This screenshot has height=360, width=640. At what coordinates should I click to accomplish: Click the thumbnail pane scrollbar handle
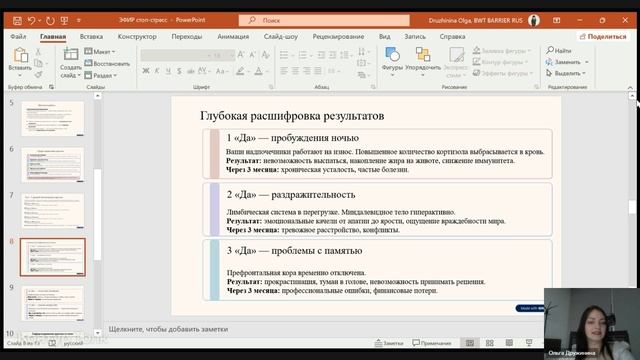click(x=97, y=214)
